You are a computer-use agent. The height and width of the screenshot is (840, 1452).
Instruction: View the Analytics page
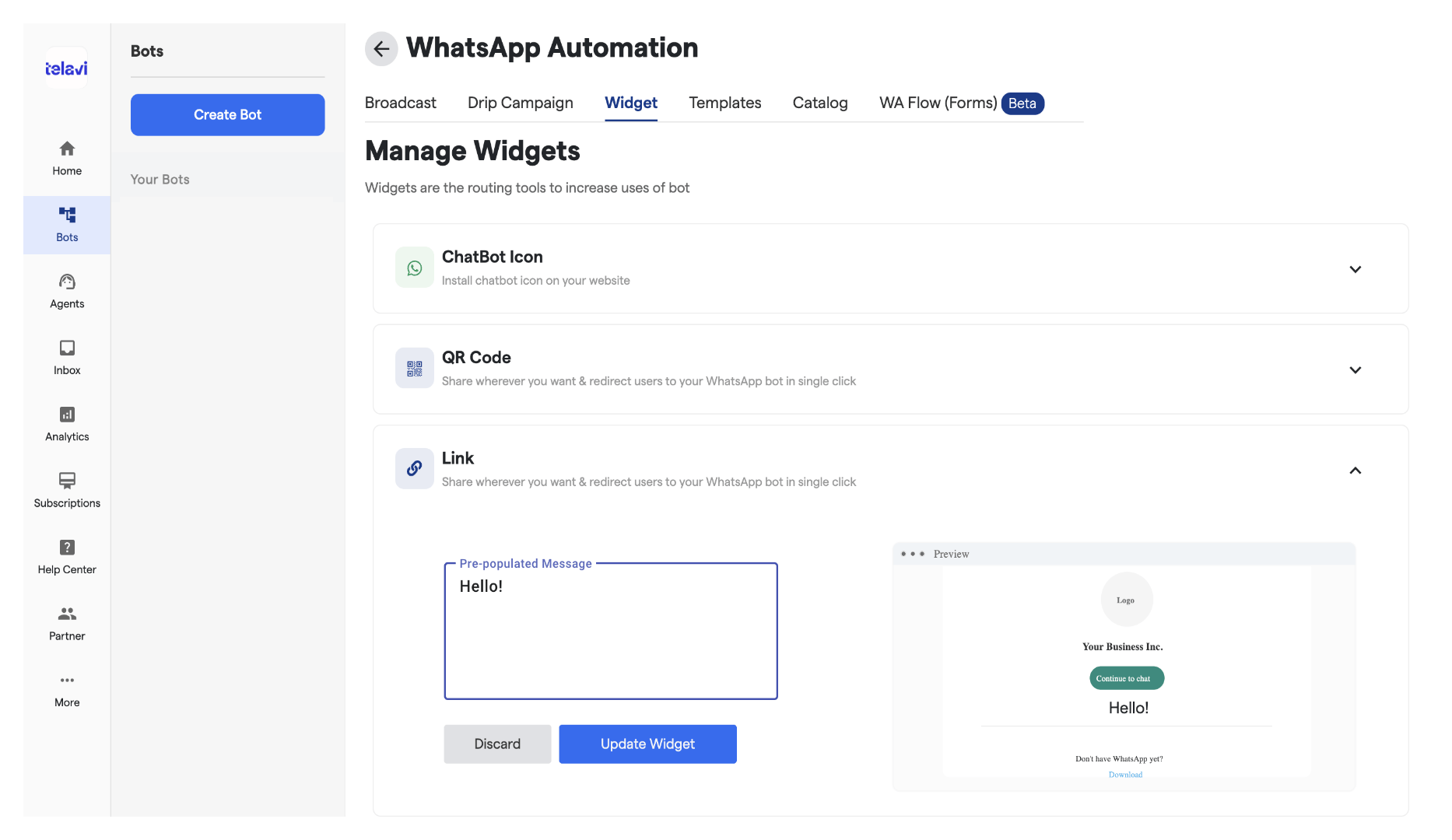(x=67, y=424)
